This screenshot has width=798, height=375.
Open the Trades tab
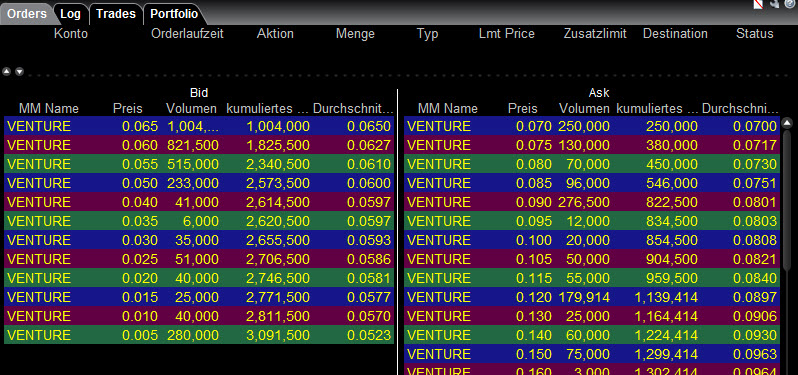[116, 14]
